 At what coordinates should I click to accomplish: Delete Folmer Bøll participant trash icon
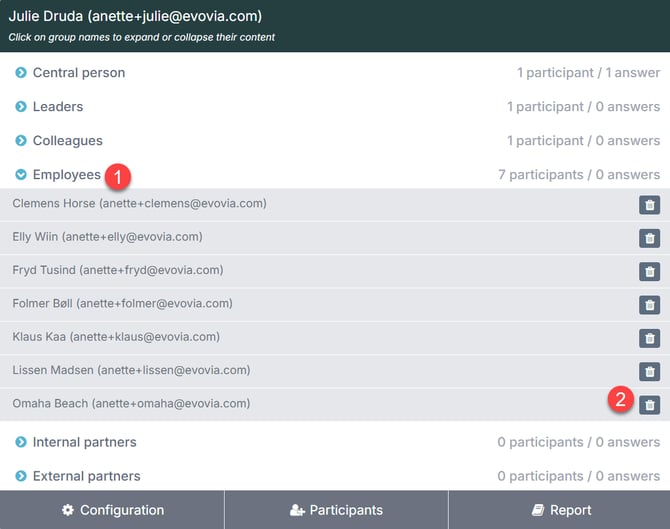coord(649,305)
